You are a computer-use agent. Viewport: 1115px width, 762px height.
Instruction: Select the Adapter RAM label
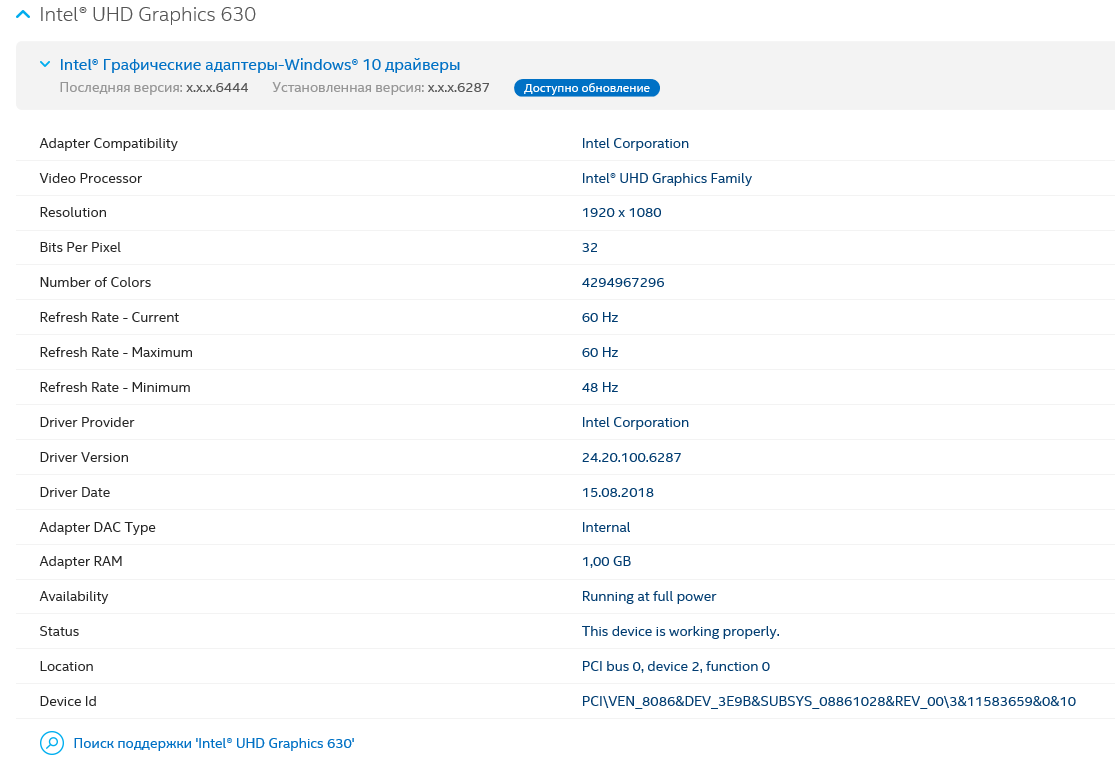pos(80,562)
